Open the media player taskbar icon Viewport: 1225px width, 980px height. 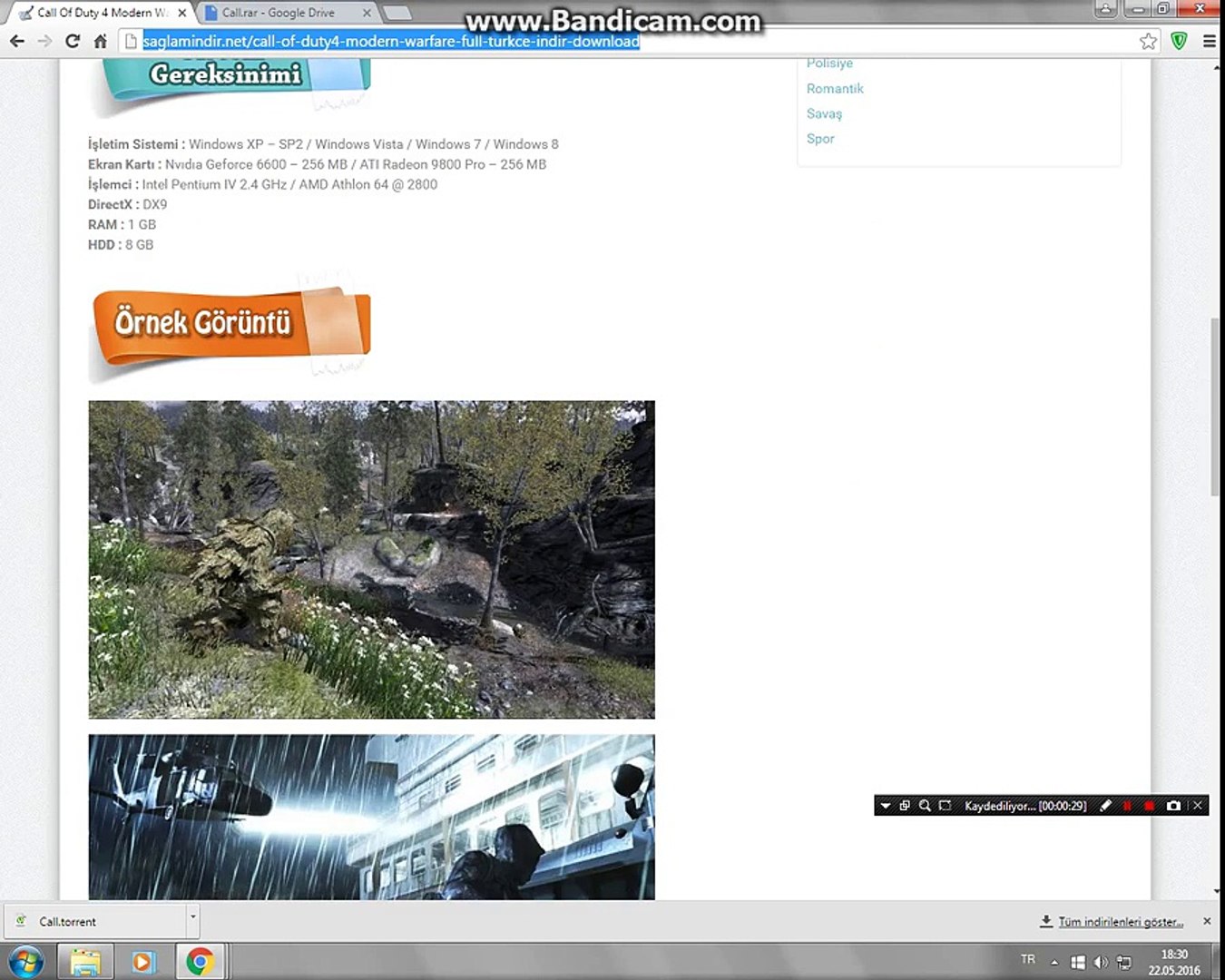[143, 961]
